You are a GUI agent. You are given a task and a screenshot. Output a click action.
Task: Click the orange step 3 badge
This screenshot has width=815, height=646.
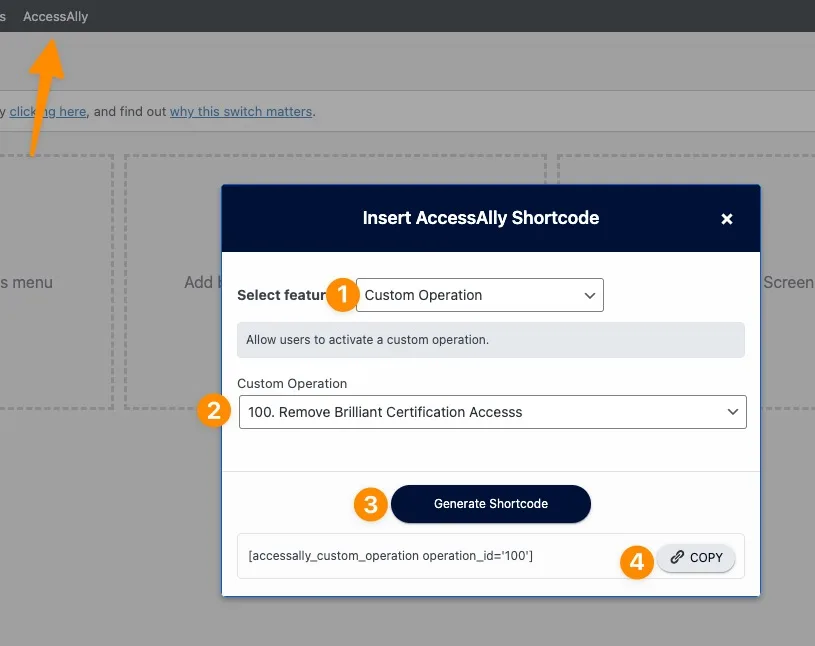point(369,504)
